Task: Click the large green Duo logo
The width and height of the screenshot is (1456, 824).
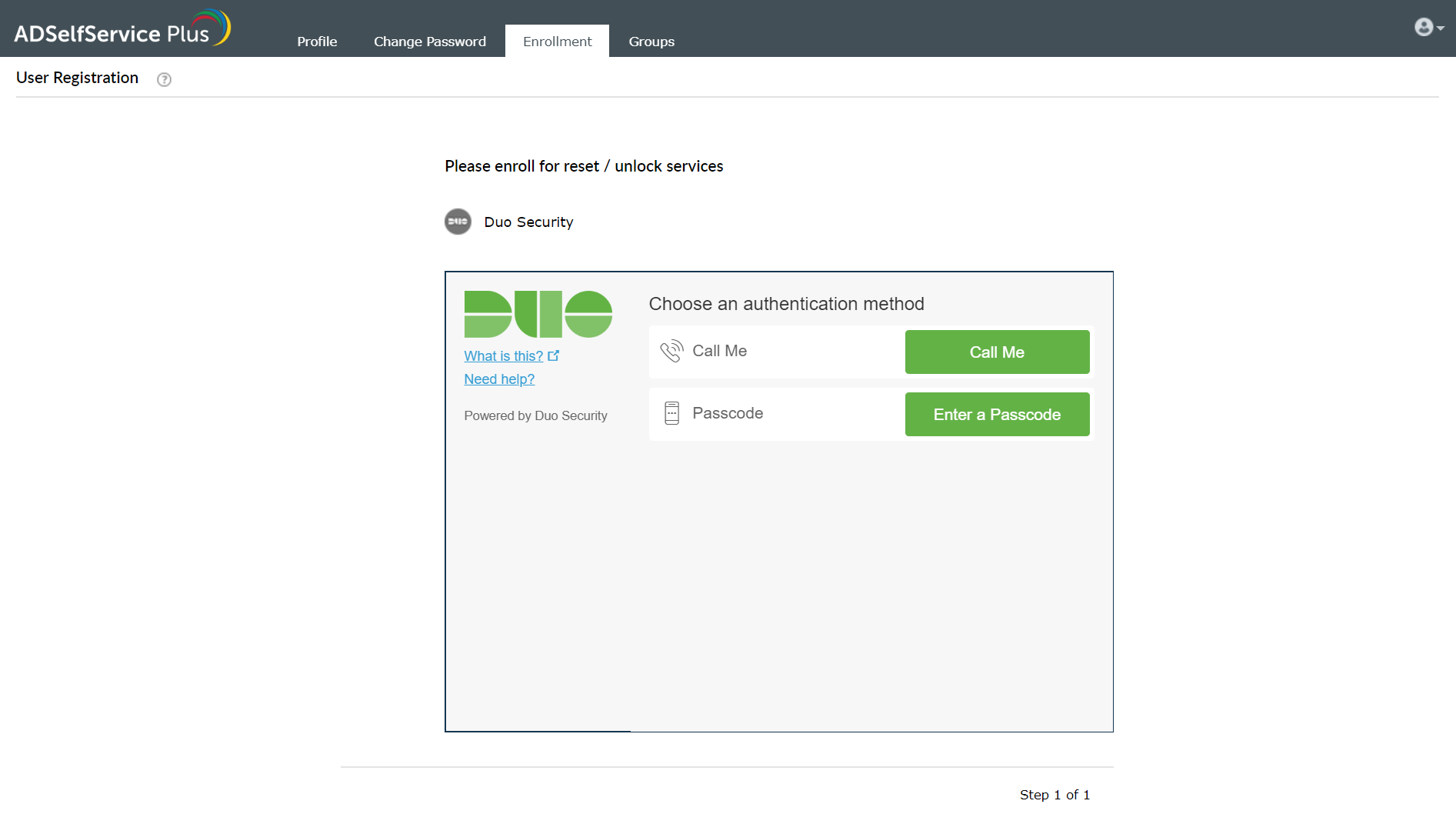Action: point(538,314)
